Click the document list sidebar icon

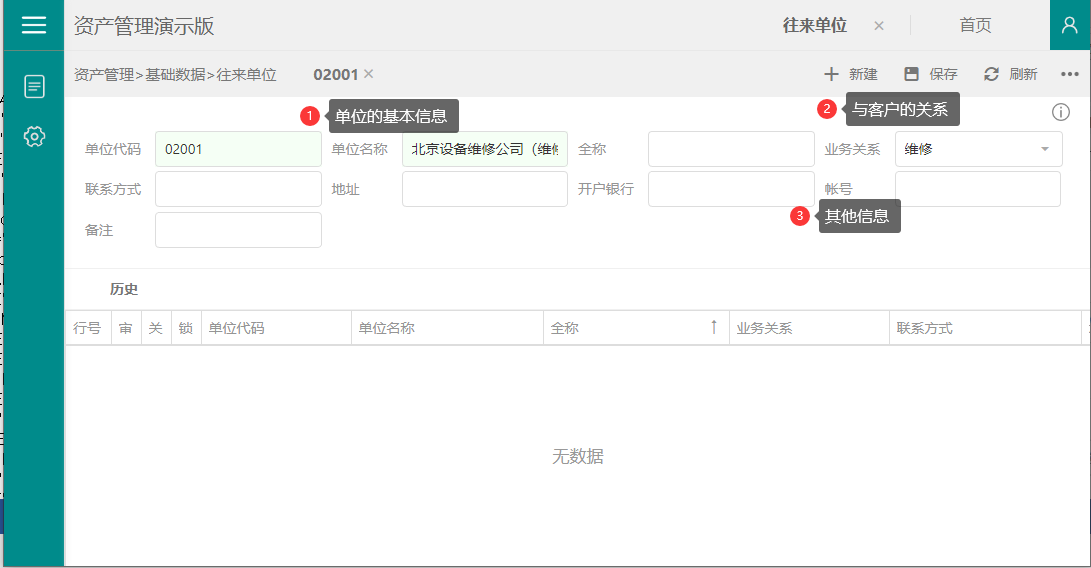[34, 87]
